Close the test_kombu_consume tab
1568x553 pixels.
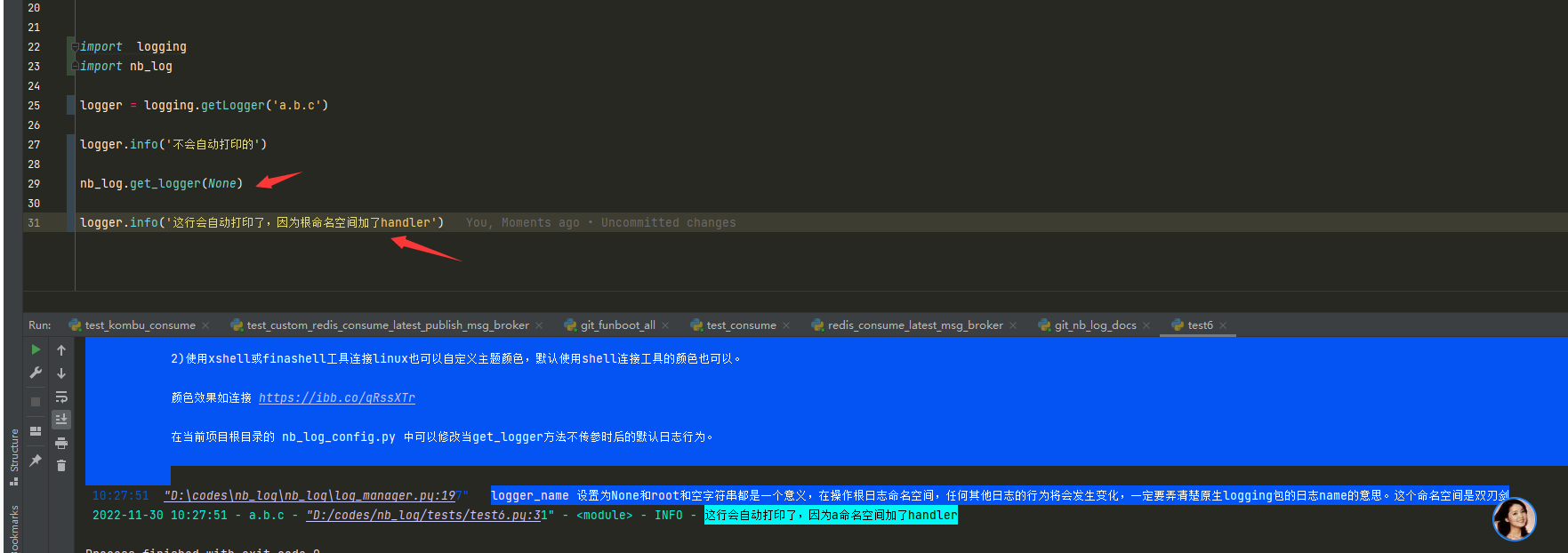coord(205,325)
